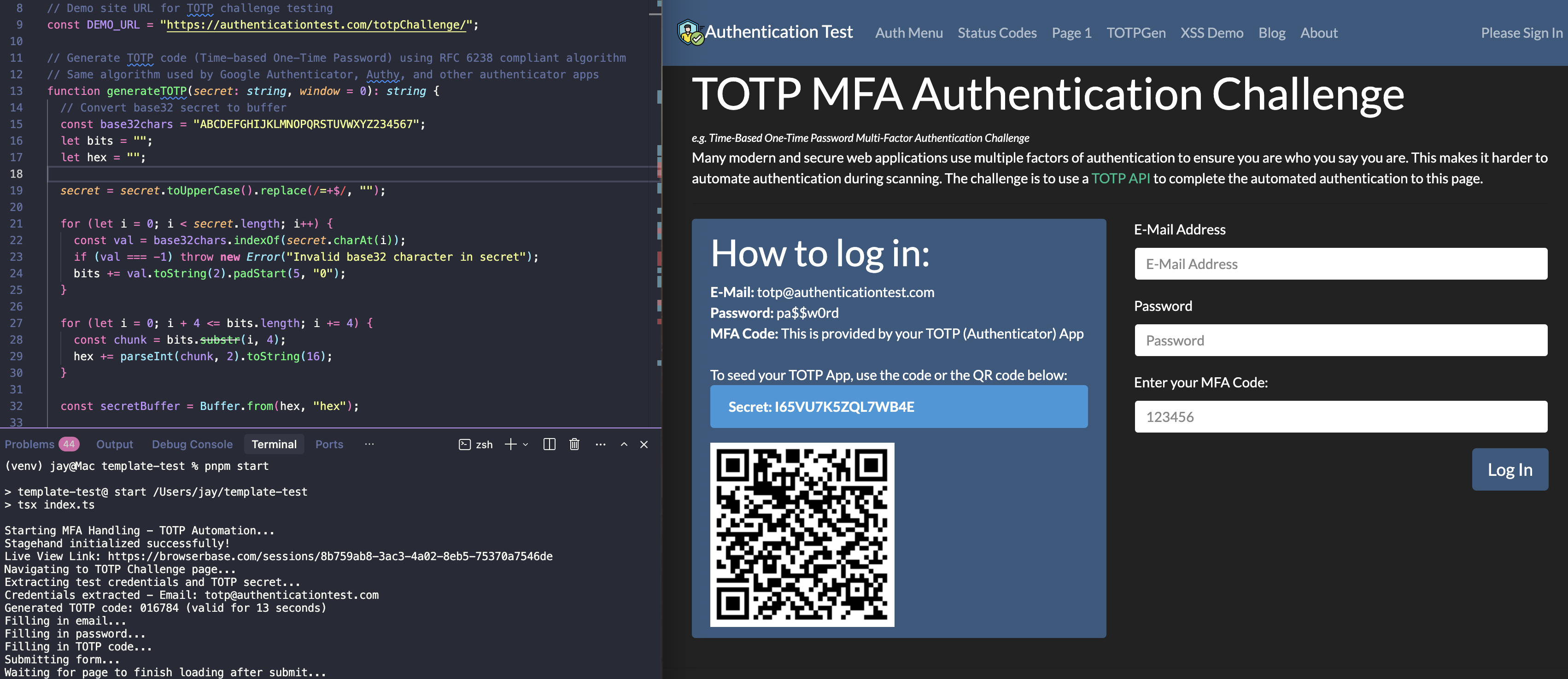Screen dimensions: 1568x679
Task: Switch to the Debug Console tab
Action: (192, 444)
